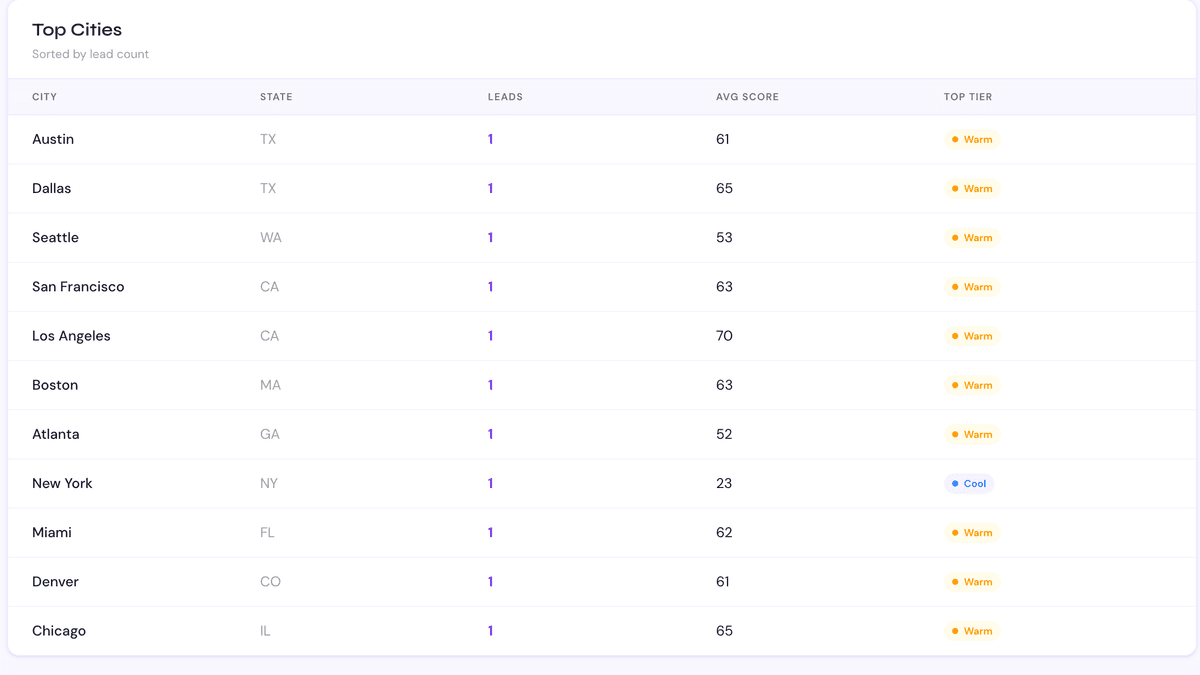Open the leads link for Austin

pos(490,139)
